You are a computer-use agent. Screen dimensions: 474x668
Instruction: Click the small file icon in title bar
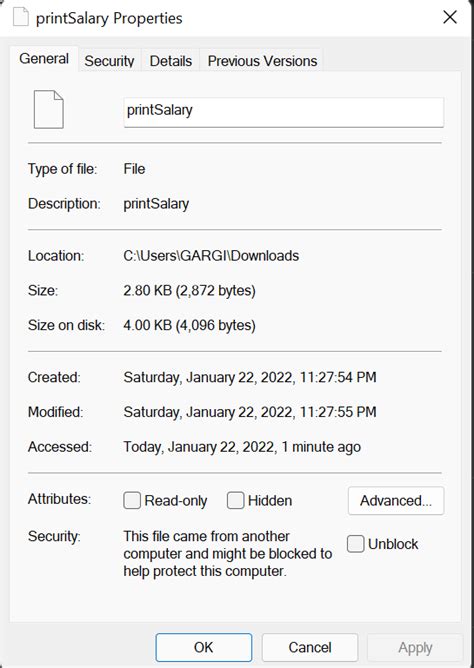tap(20, 17)
